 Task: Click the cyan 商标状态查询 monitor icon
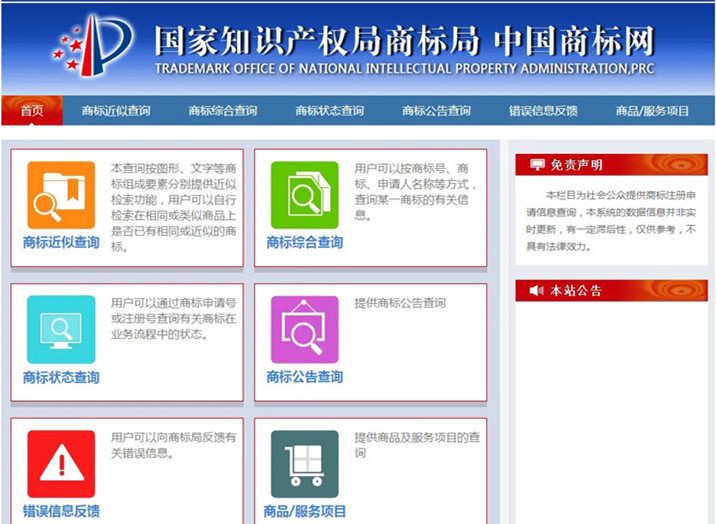[x=61, y=329]
